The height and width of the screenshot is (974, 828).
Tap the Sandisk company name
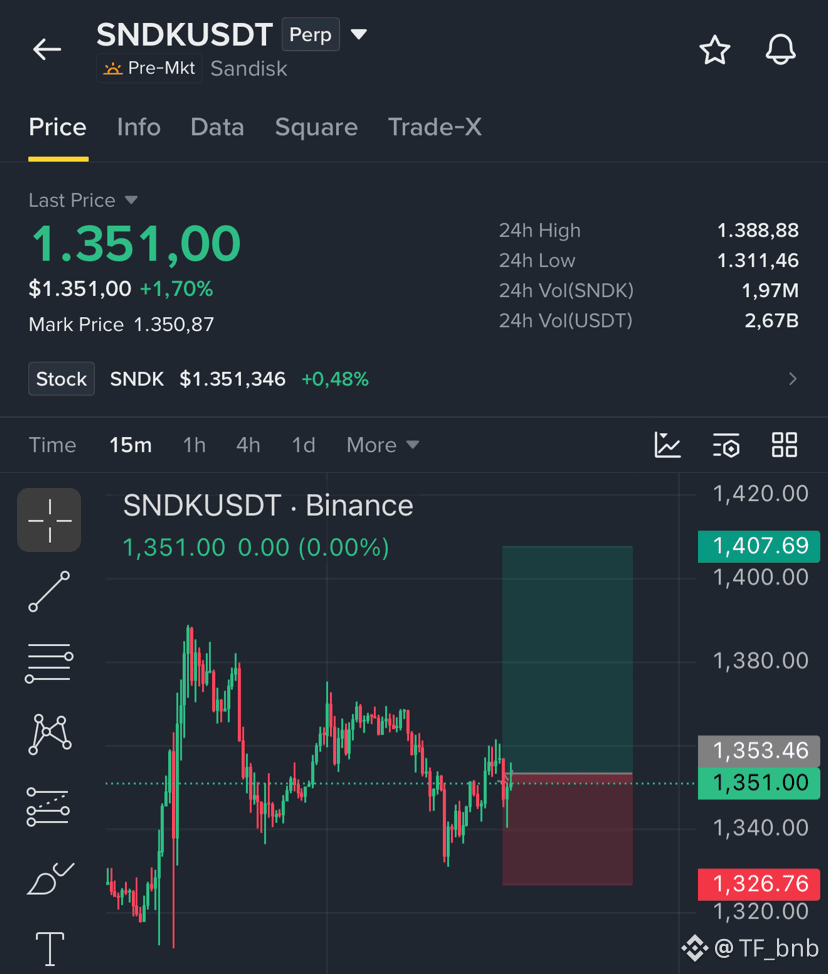(248, 68)
